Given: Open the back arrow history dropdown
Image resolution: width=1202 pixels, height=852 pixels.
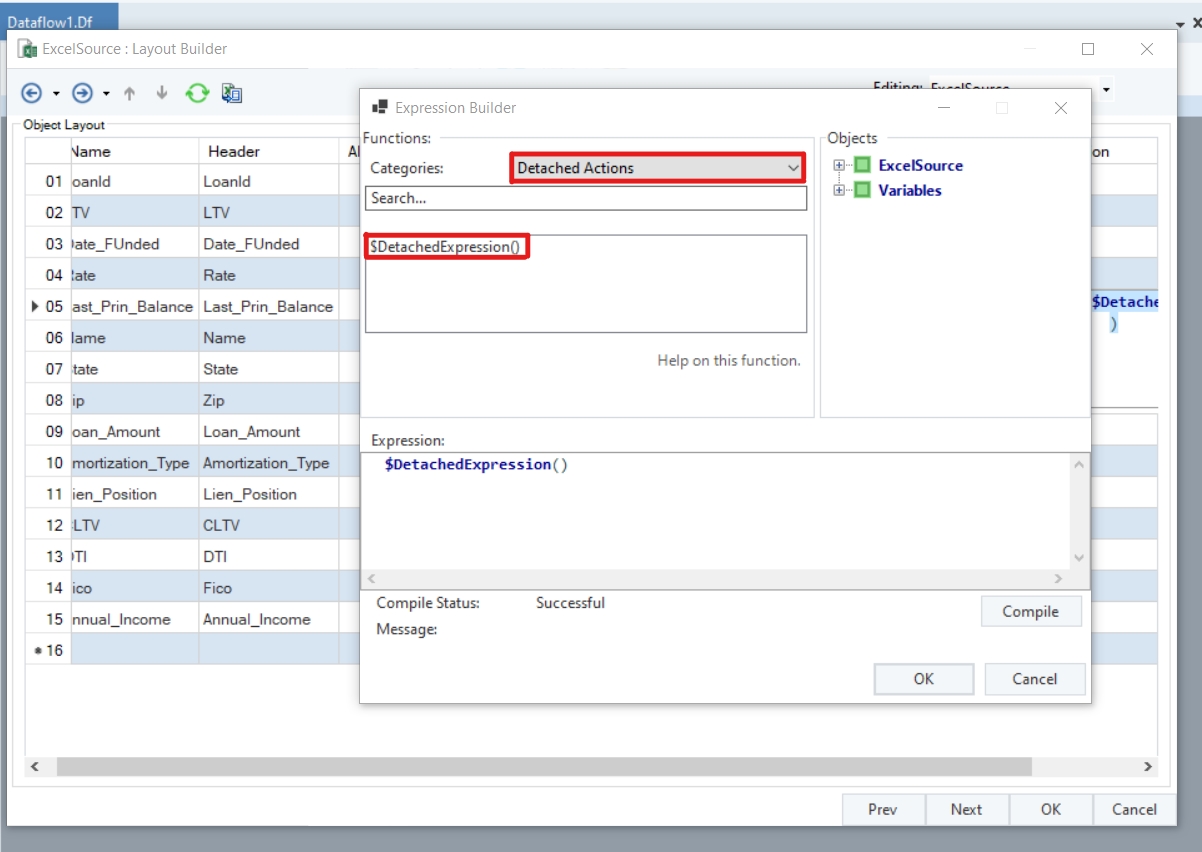Looking at the screenshot, I should 56,94.
